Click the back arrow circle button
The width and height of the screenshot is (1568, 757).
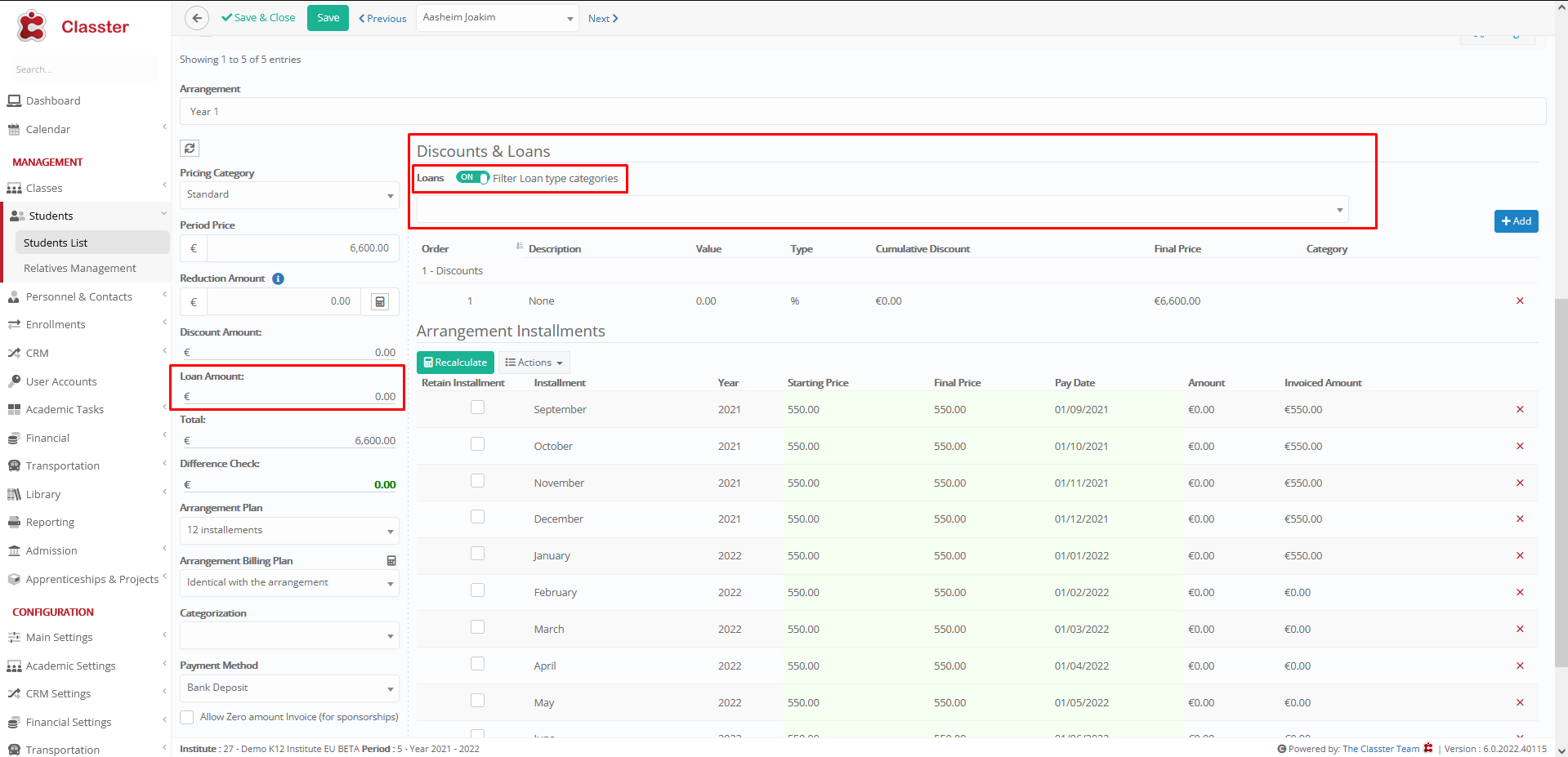tap(196, 18)
